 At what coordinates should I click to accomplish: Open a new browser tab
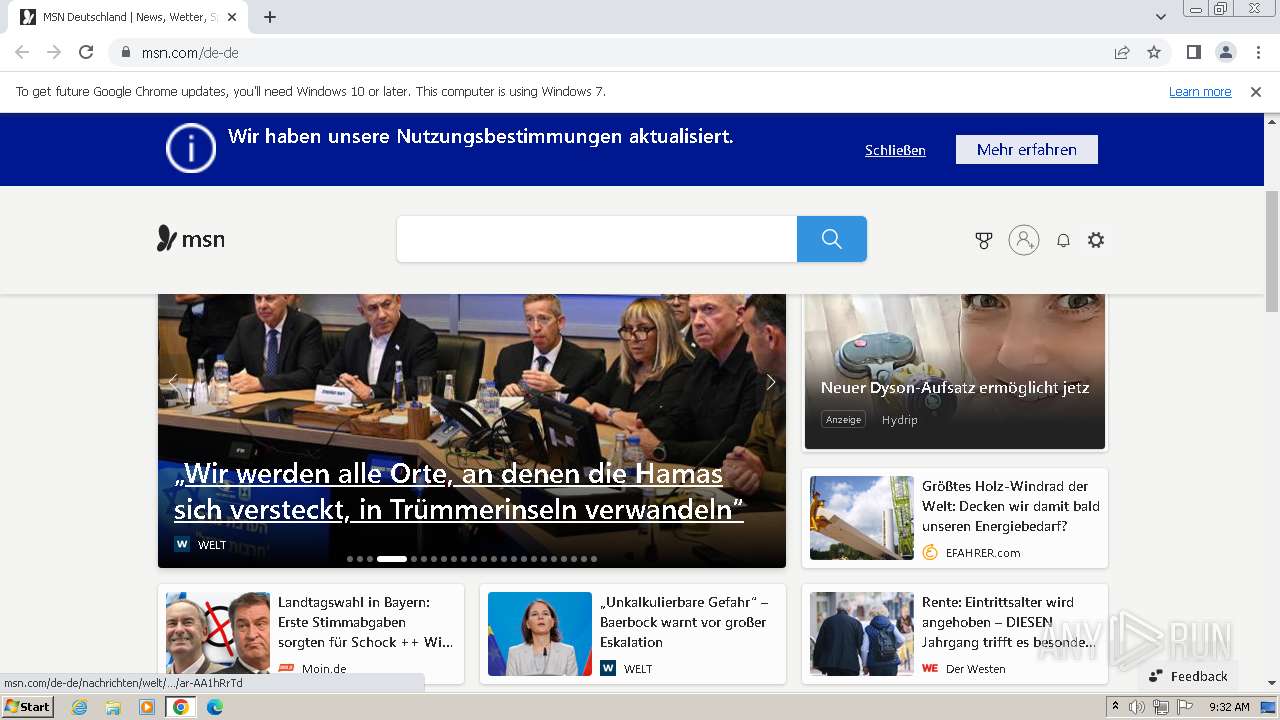pos(270,17)
